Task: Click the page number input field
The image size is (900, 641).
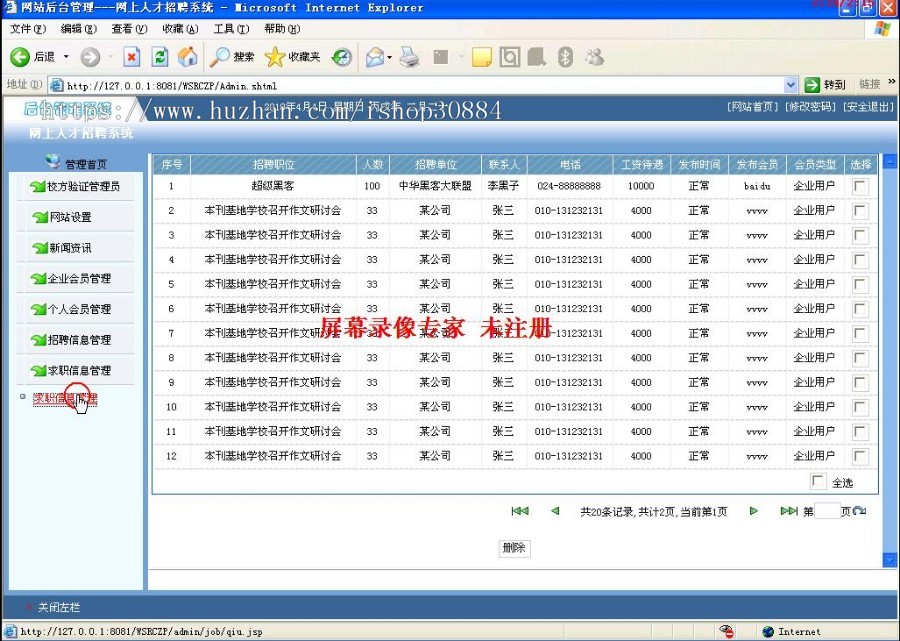Action: (x=827, y=512)
